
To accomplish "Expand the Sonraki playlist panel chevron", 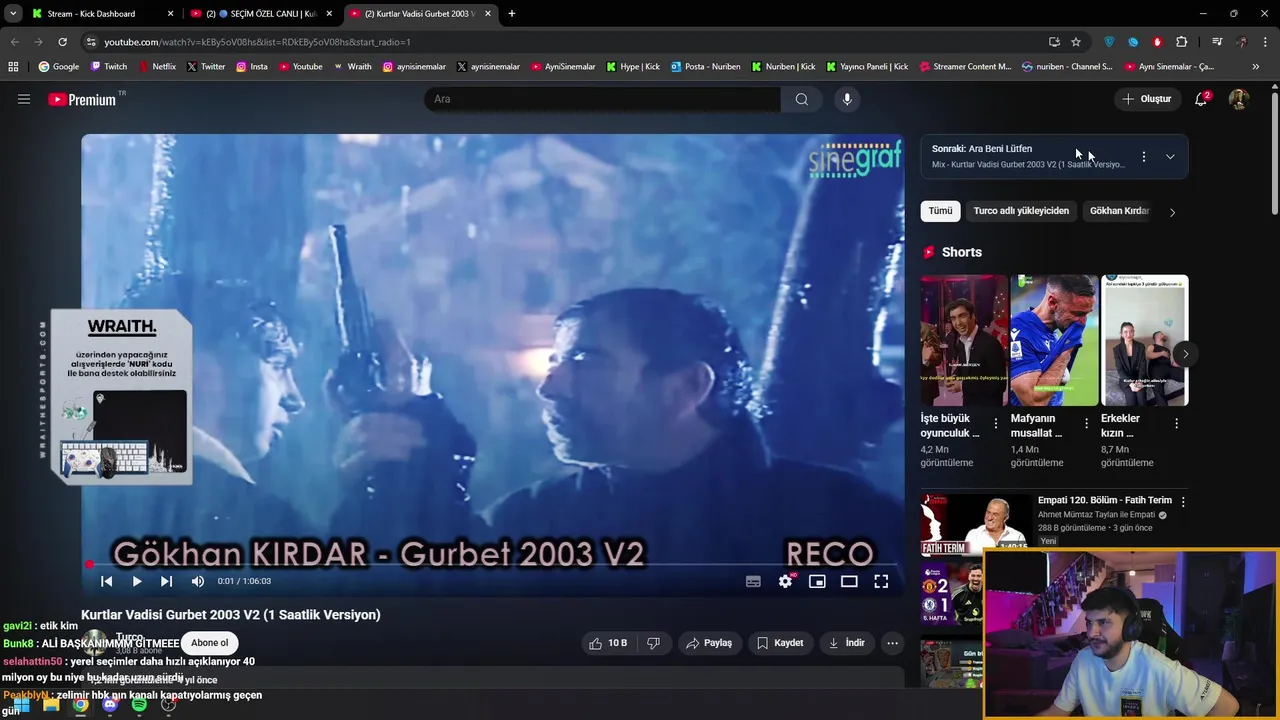I will click(1170, 157).
